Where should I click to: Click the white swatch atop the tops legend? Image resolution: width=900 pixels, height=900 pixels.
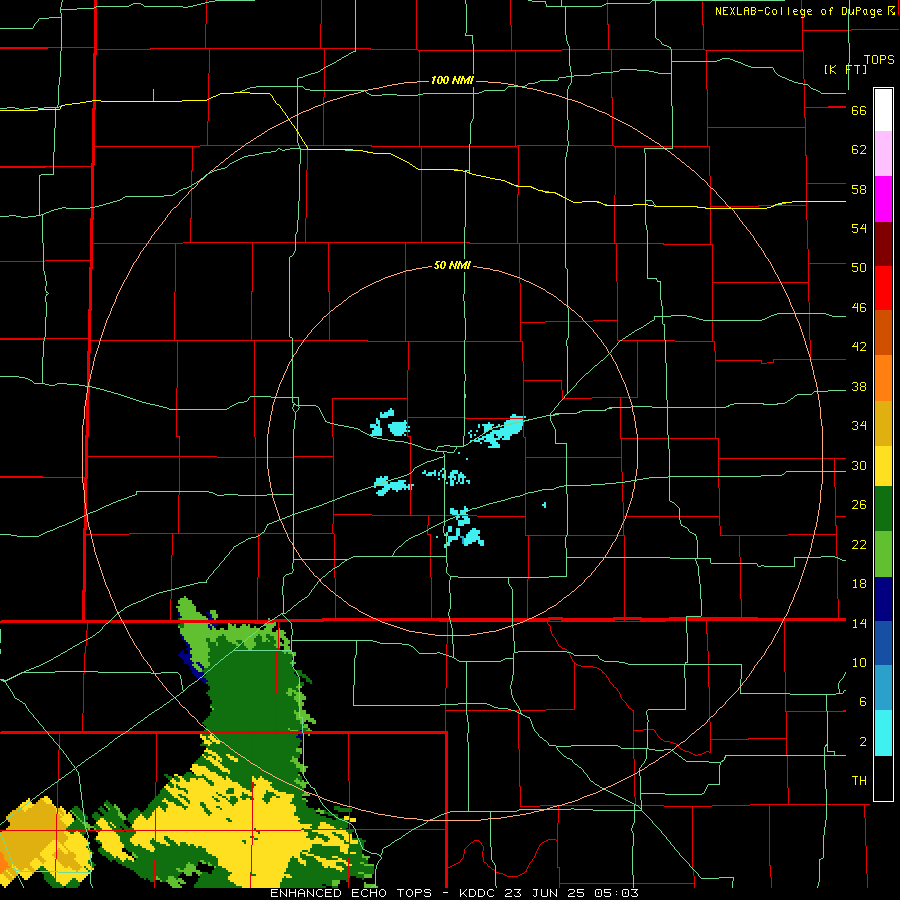click(883, 110)
